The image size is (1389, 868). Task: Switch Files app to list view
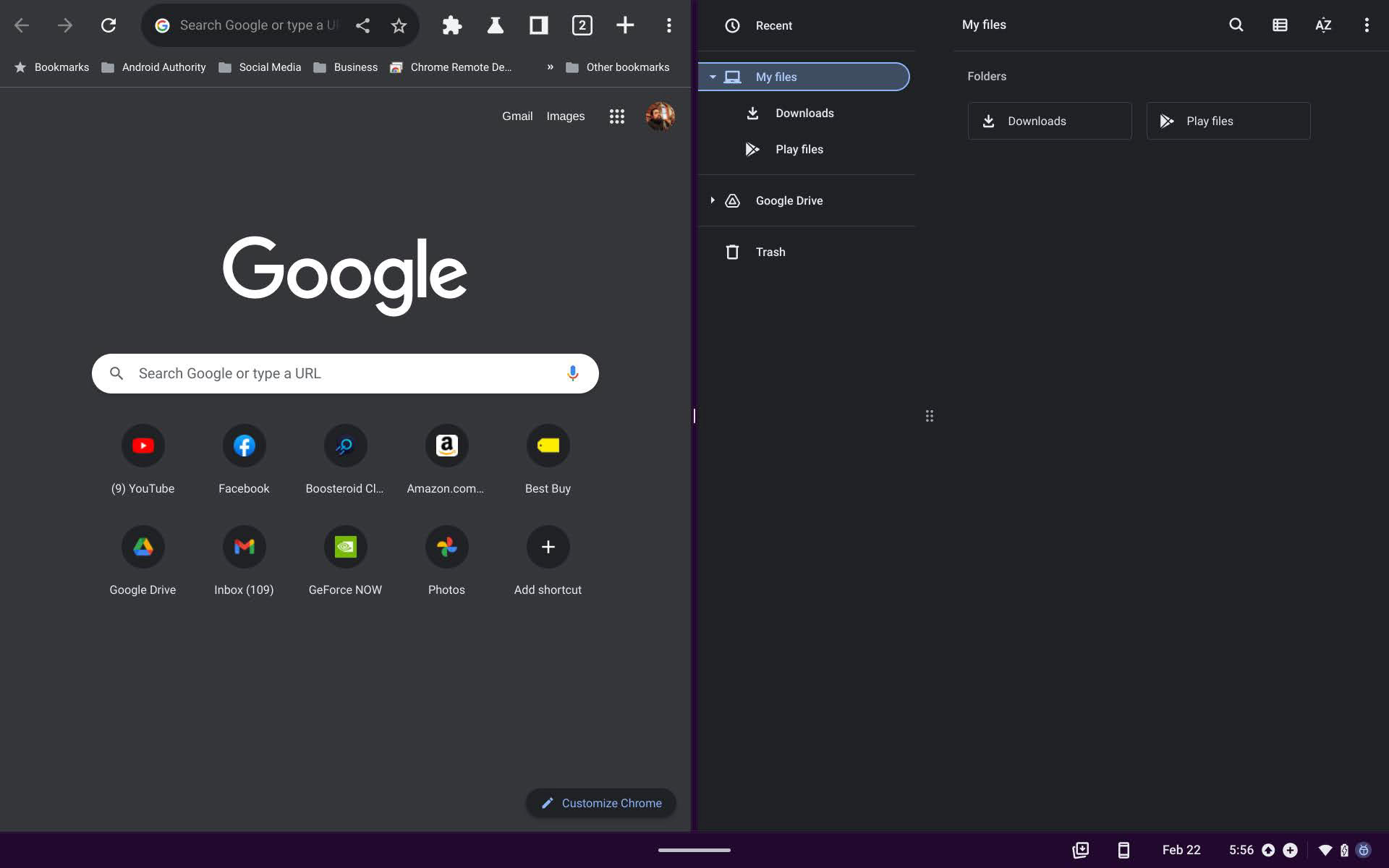coord(1279,25)
